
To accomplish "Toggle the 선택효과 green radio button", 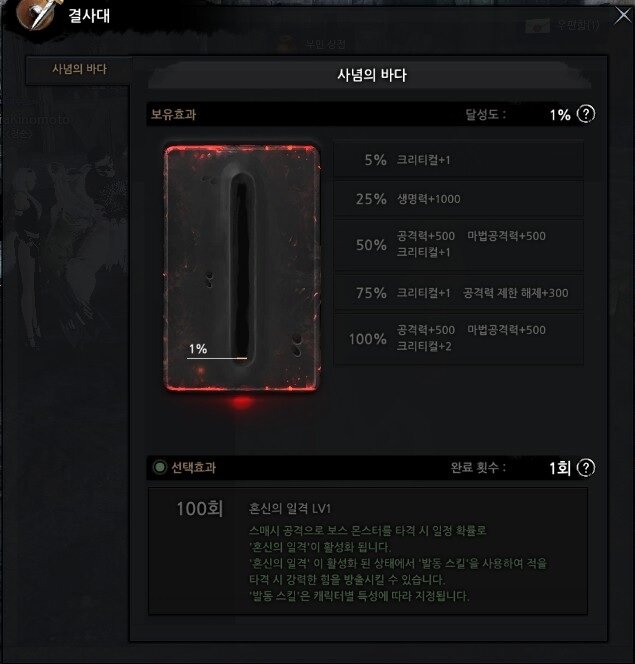I will 160,468.
